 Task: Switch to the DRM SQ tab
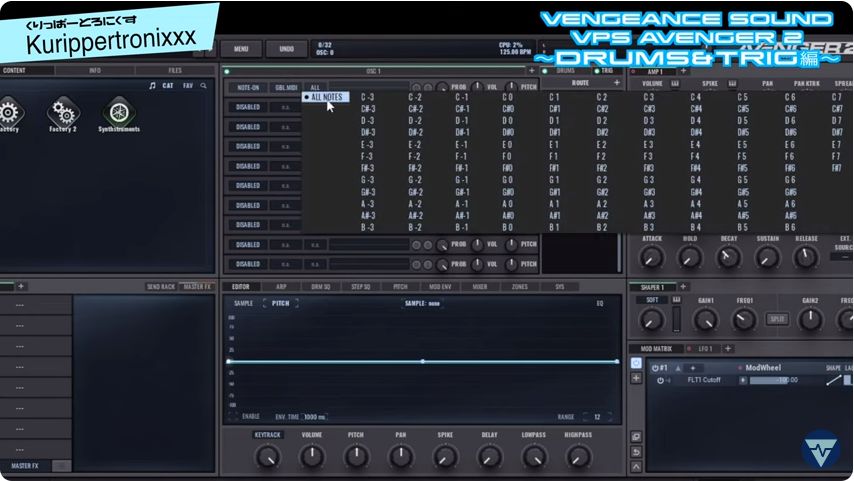(x=320, y=287)
